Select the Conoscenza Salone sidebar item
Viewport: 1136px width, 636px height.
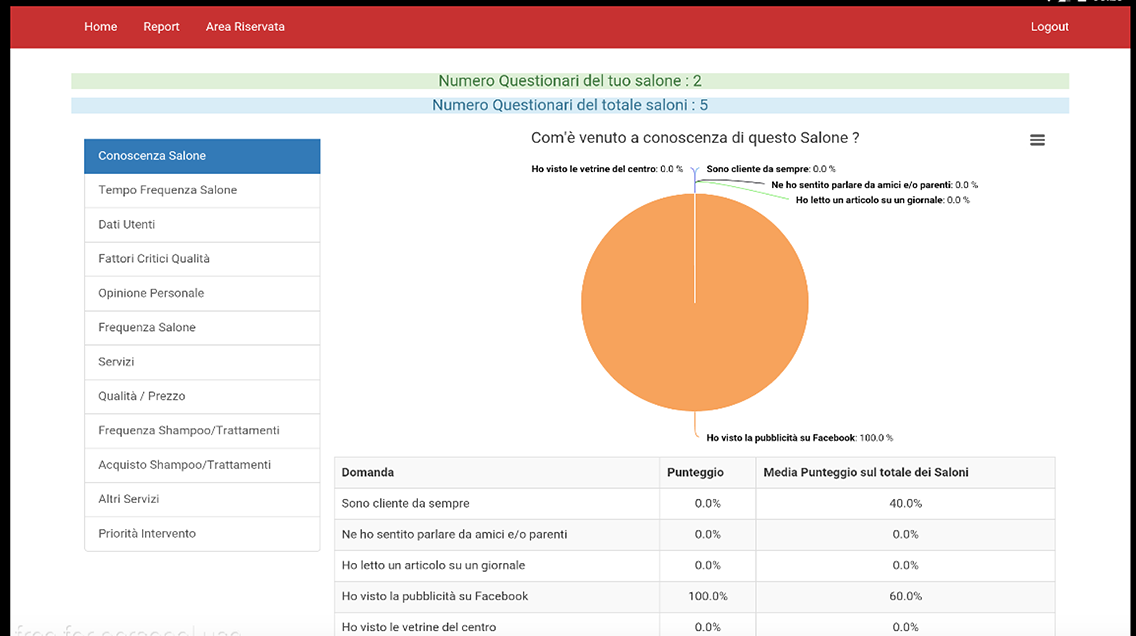pyautogui.click(x=202, y=156)
